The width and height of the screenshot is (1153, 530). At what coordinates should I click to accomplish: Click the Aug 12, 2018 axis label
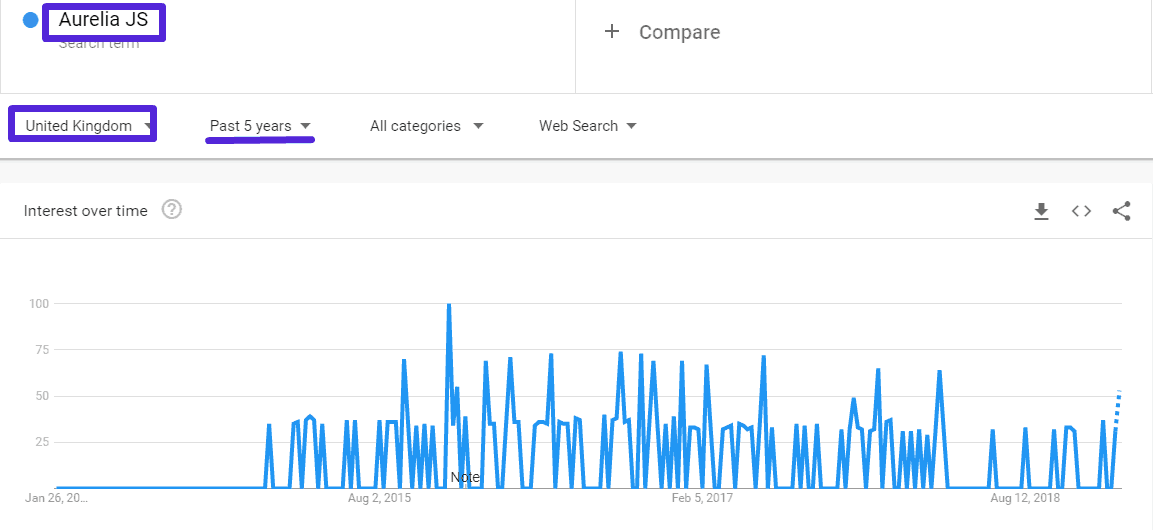coord(1024,497)
